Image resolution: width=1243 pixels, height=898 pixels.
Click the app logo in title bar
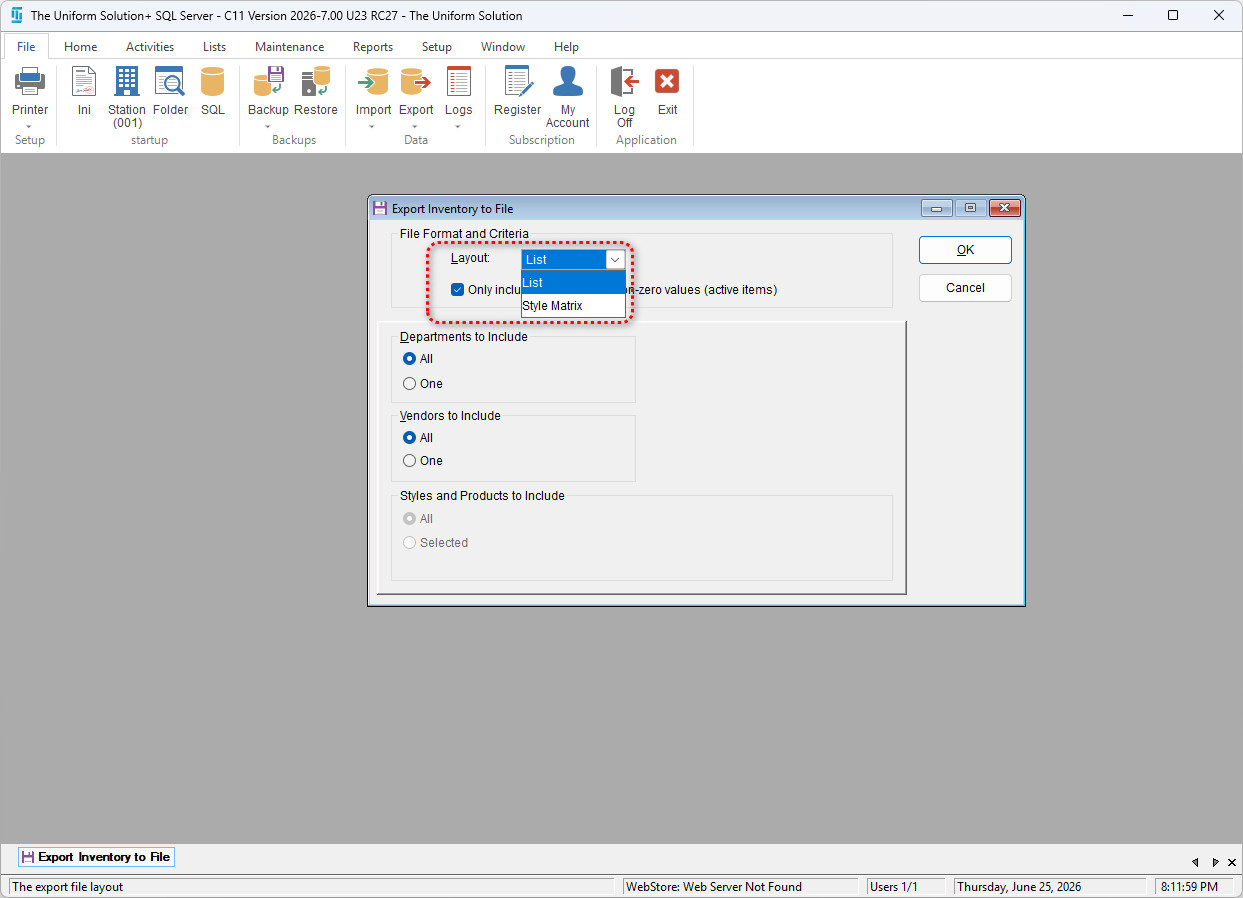[16, 15]
